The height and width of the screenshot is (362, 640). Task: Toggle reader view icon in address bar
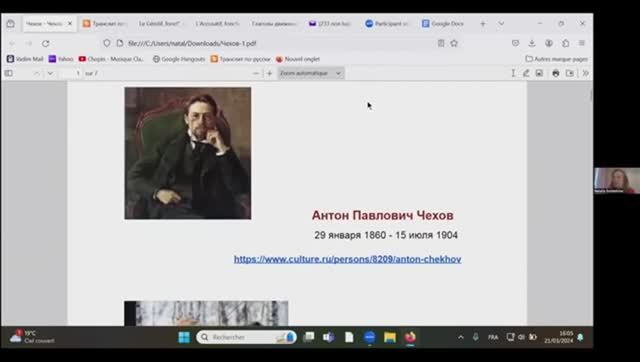click(441, 43)
